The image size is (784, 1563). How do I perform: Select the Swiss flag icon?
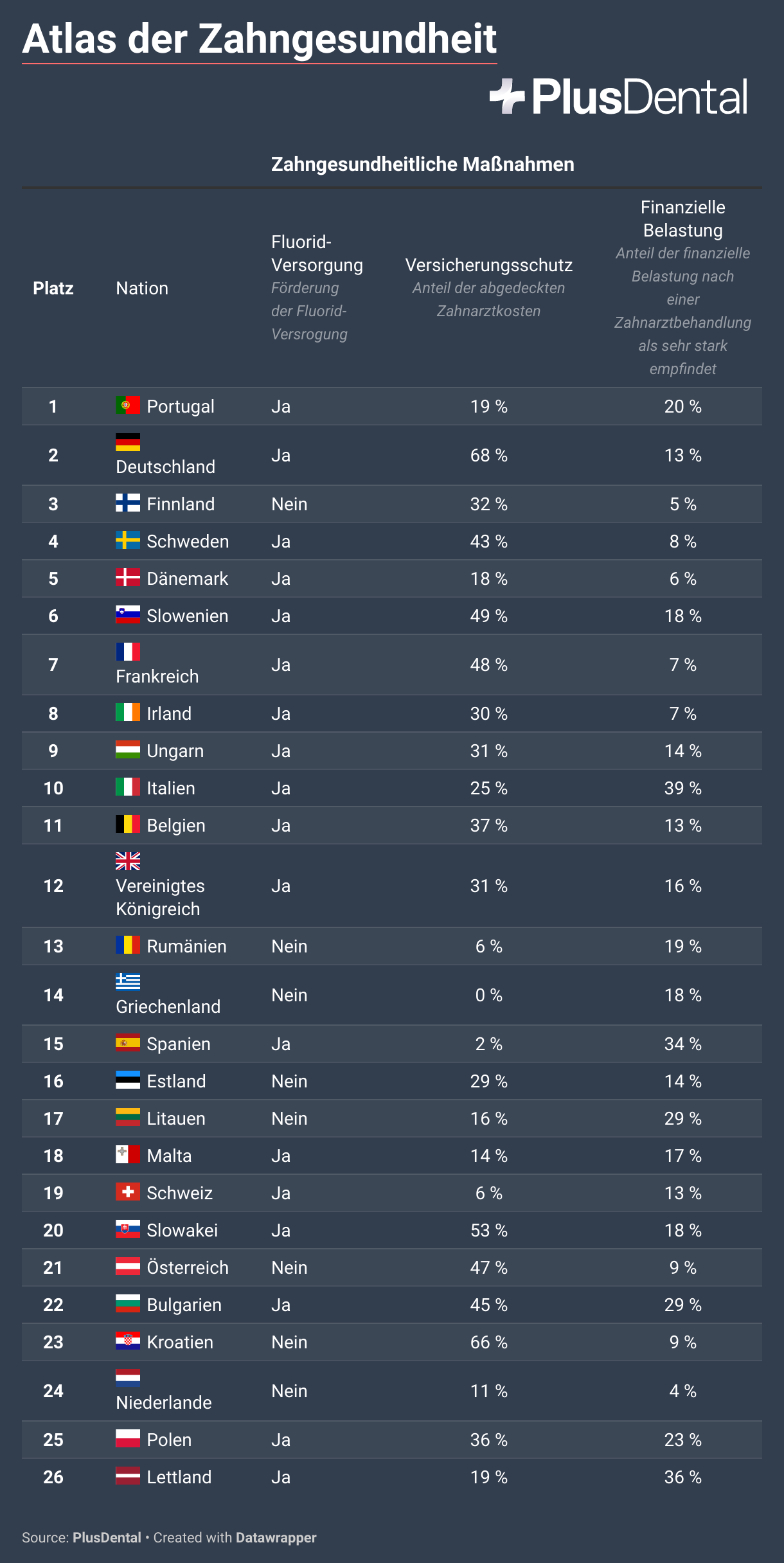click(128, 1192)
